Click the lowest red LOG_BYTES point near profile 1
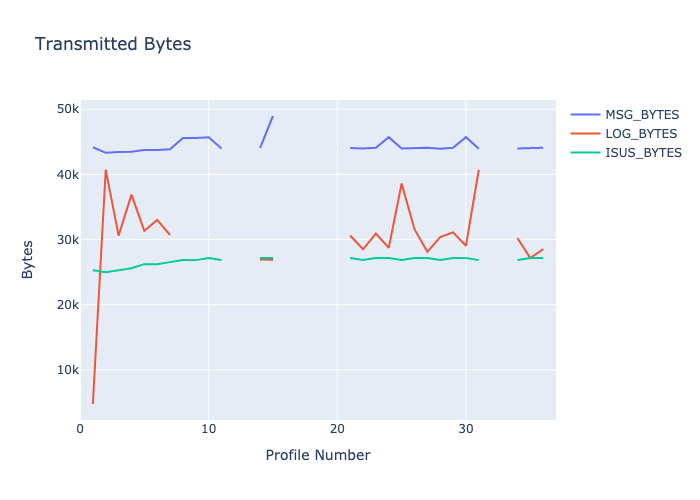Image resolution: width=700 pixels, height=500 pixels. (x=93, y=403)
